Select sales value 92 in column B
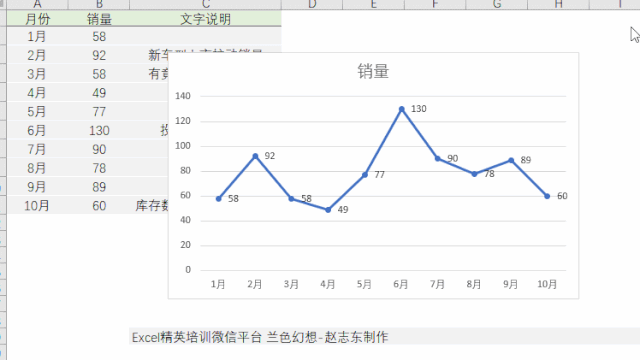Image resolution: width=640 pixels, height=360 pixels. pos(99,55)
